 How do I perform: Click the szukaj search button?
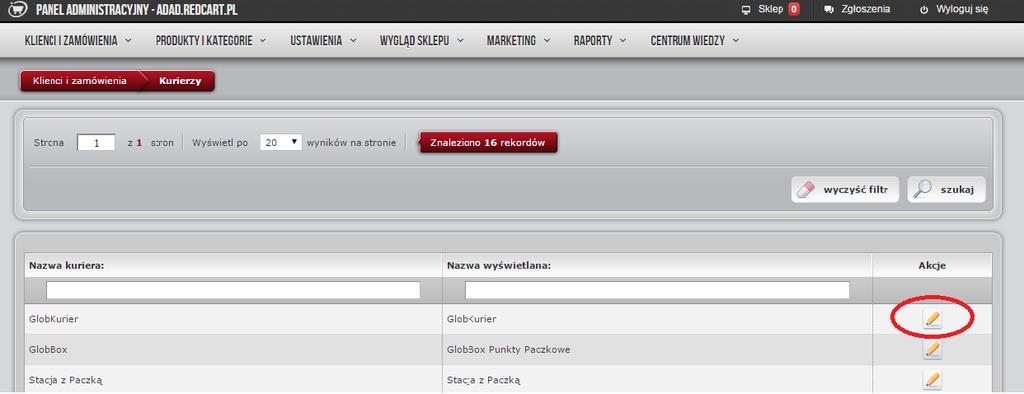[946, 189]
